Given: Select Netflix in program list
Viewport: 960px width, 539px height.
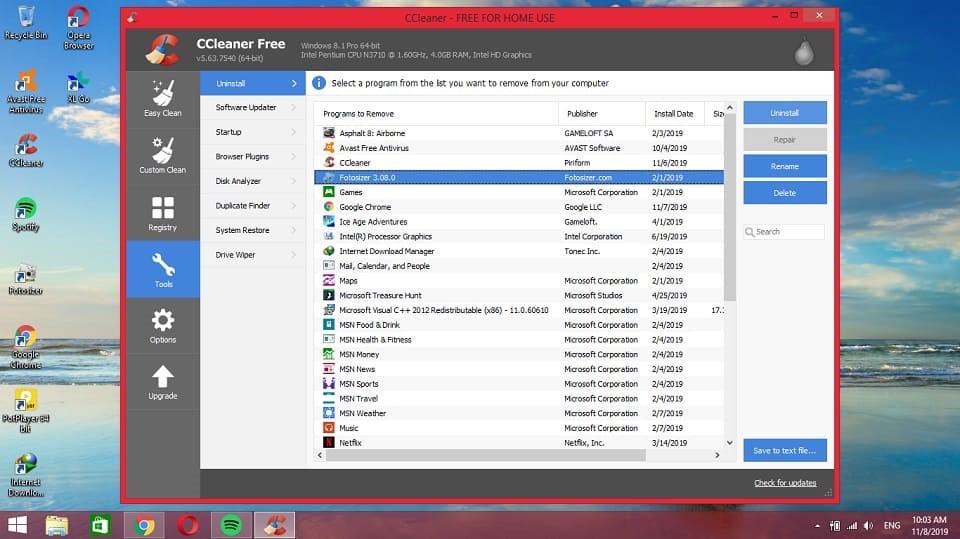Looking at the screenshot, I should coord(519,442).
